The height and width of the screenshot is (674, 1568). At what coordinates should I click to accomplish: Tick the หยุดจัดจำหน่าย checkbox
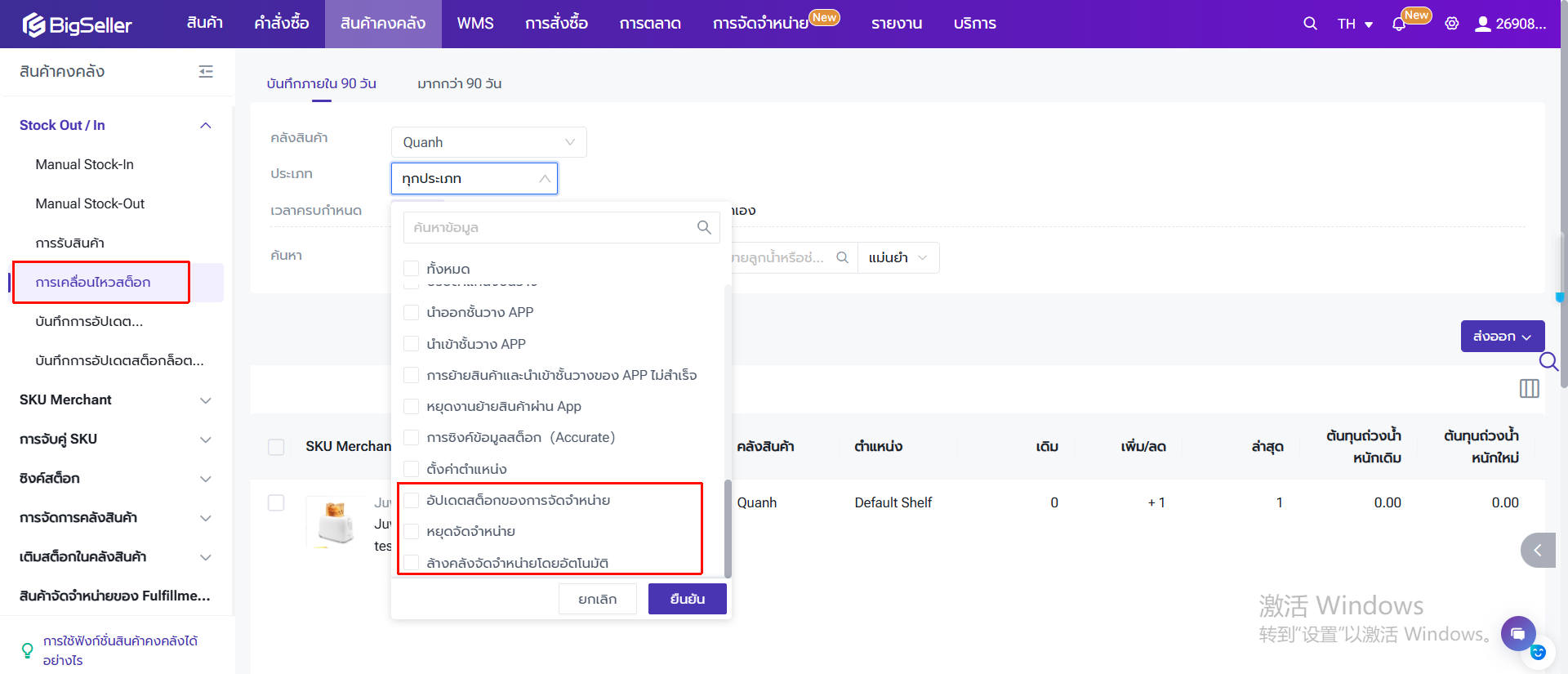[x=412, y=532]
